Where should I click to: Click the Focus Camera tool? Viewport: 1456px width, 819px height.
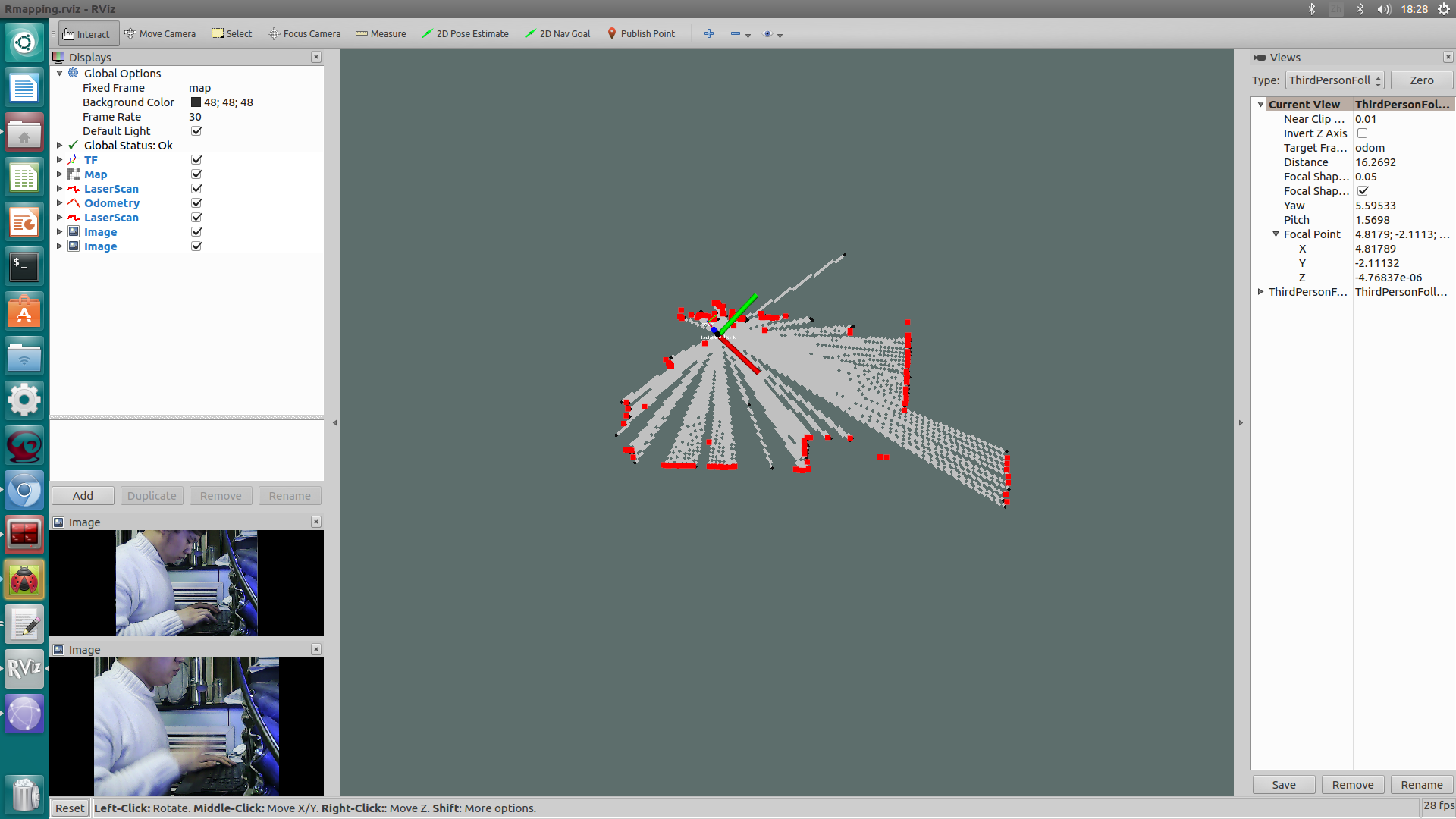tap(304, 34)
